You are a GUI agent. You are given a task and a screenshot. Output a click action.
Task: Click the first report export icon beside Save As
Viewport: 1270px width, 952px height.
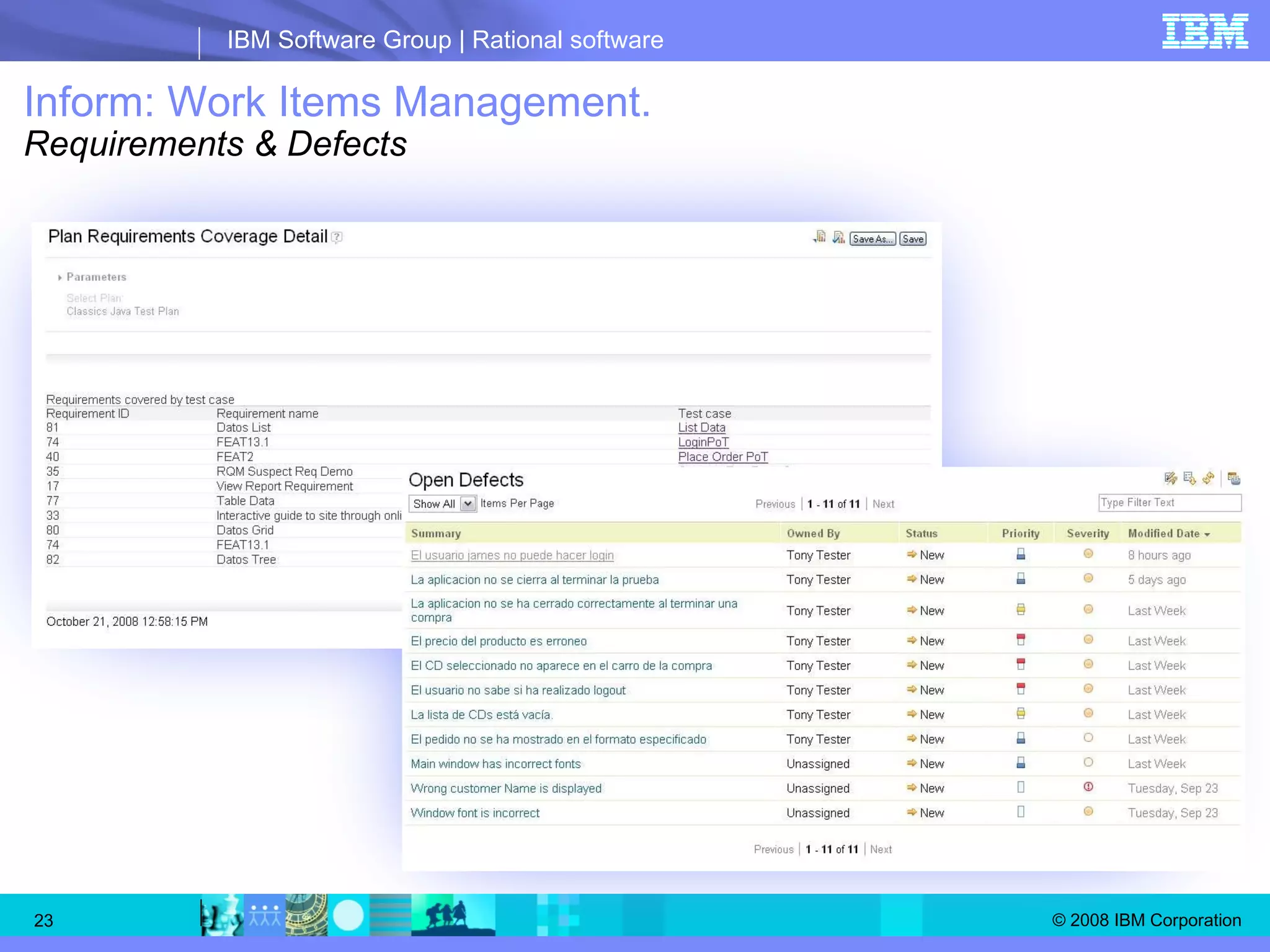point(820,237)
